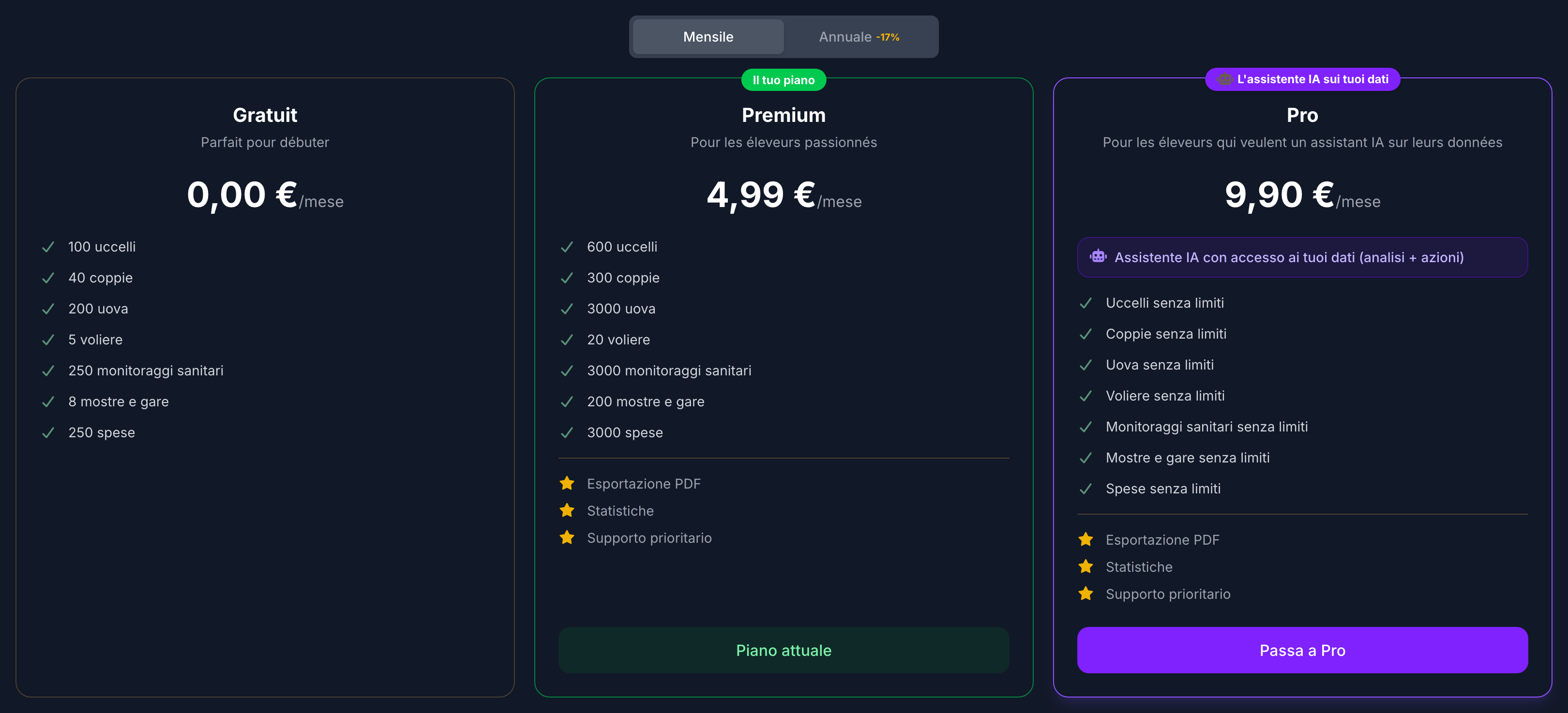Click the L'assistente IA sui tuoi dati badge
The width and height of the screenshot is (1568, 713).
coord(1302,79)
